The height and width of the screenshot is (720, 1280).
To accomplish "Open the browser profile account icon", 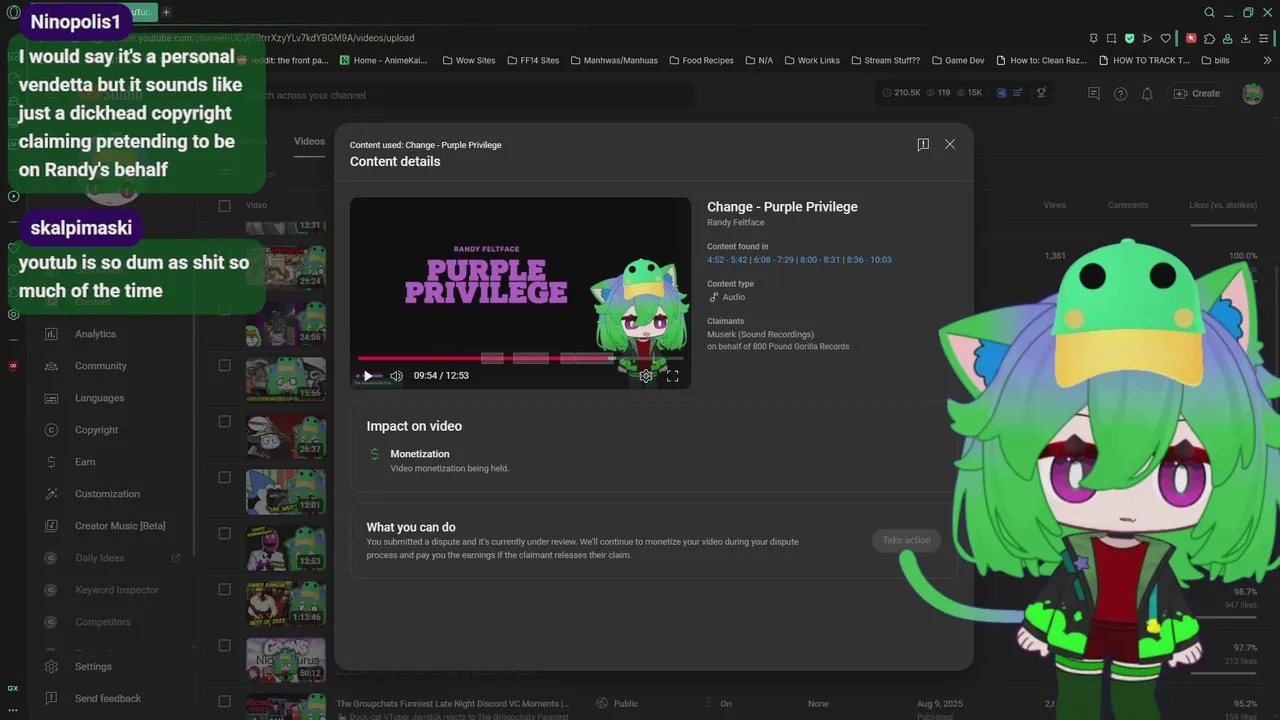I will pyautogui.click(x=1227, y=38).
